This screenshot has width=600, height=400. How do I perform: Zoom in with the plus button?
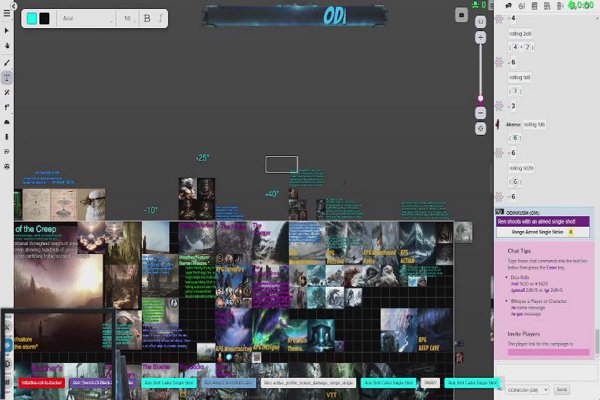(481, 38)
